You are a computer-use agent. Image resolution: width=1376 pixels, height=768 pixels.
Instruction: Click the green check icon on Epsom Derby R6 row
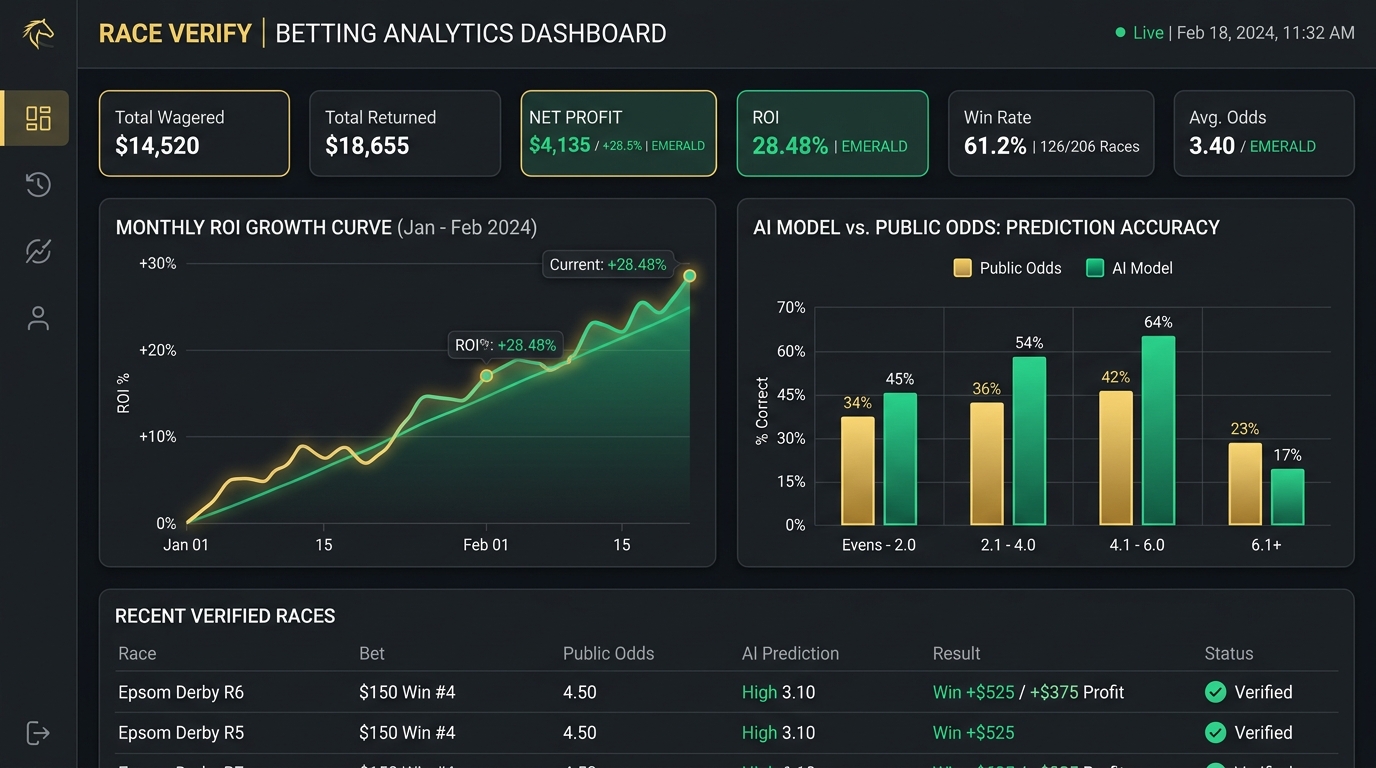[1215, 692]
